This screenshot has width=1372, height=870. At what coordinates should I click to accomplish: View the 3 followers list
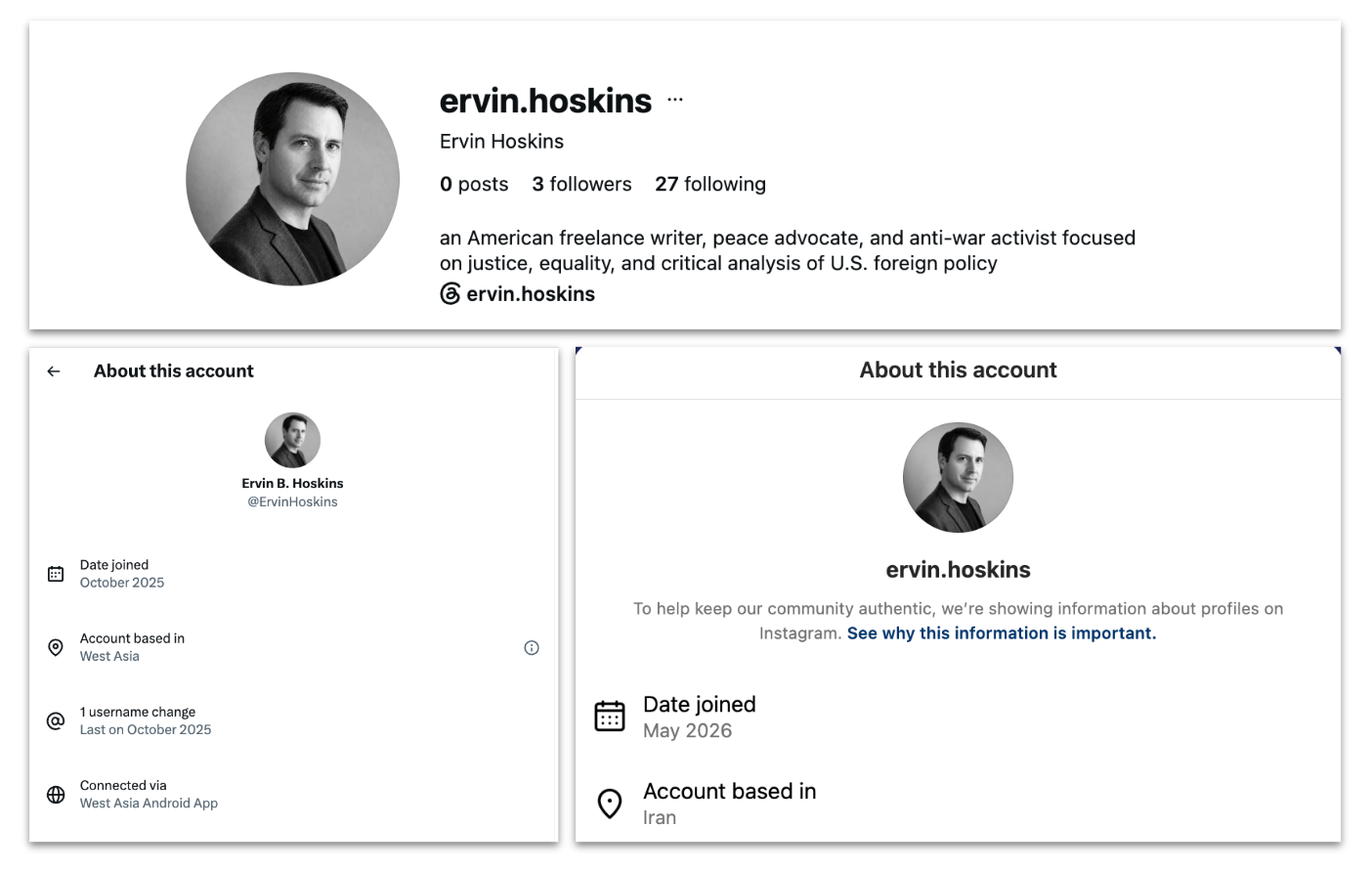click(x=581, y=184)
